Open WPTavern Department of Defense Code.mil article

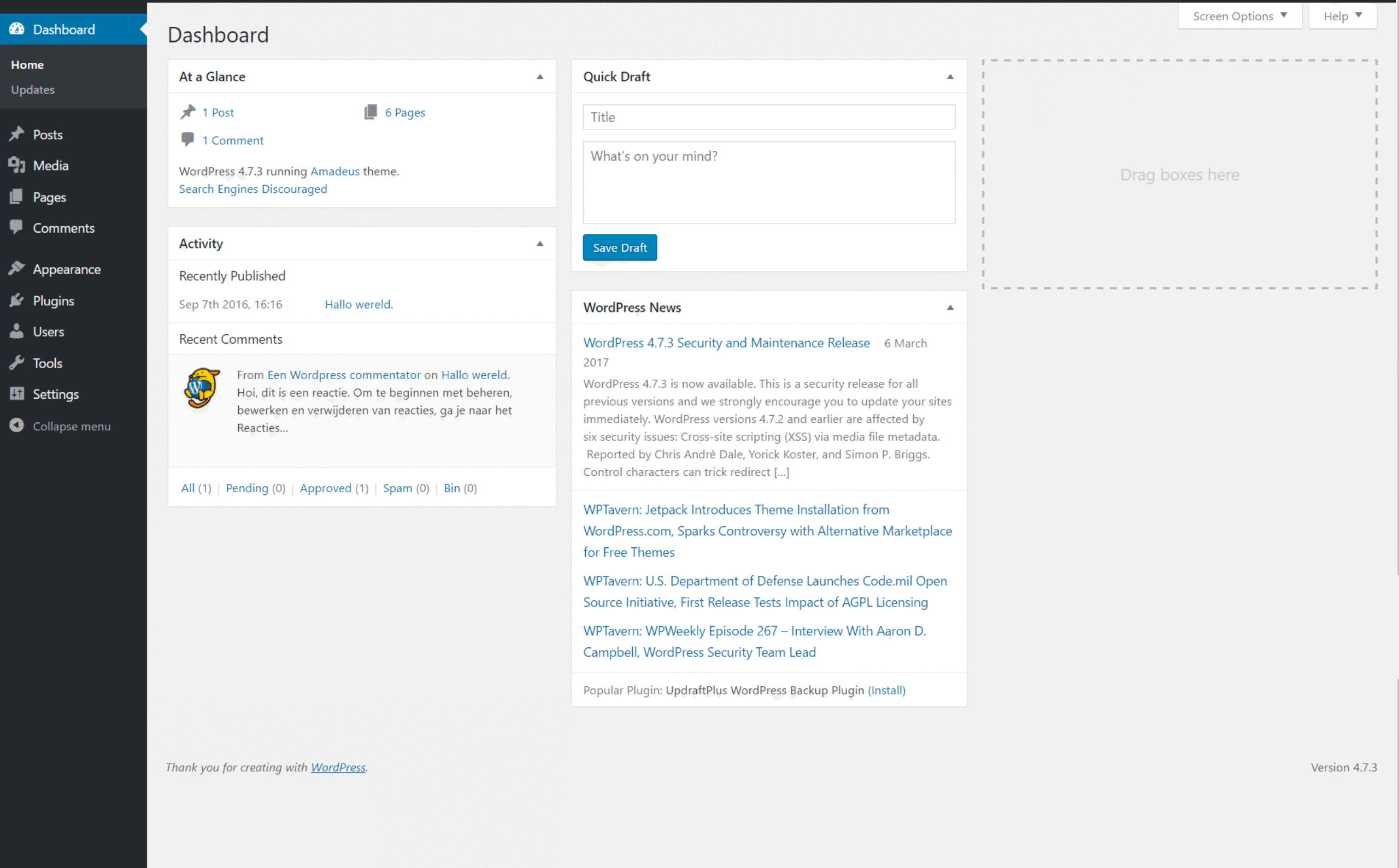765,591
